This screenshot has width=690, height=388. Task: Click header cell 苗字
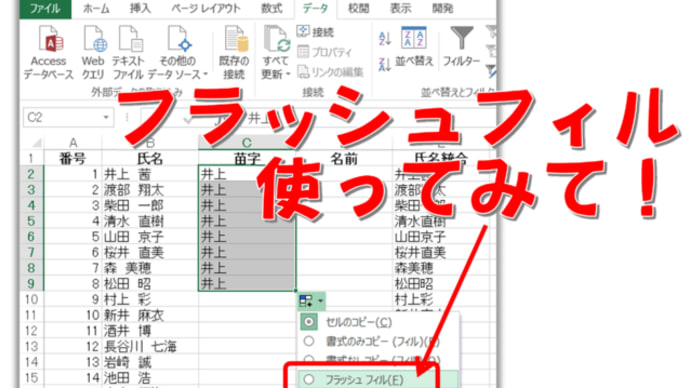pyautogui.click(x=247, y=158)
